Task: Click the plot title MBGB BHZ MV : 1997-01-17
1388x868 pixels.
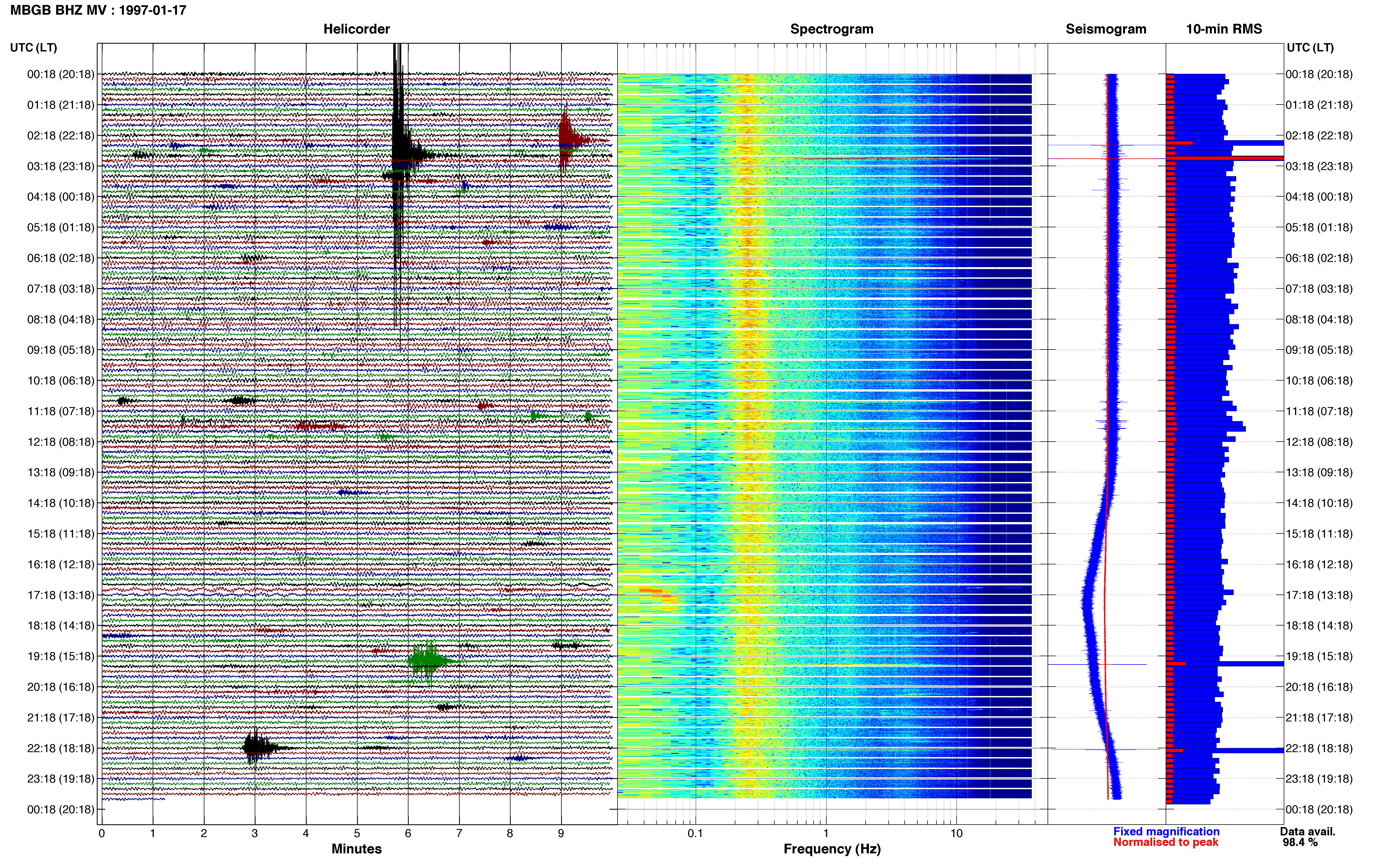Action: [x=98, y=10]
